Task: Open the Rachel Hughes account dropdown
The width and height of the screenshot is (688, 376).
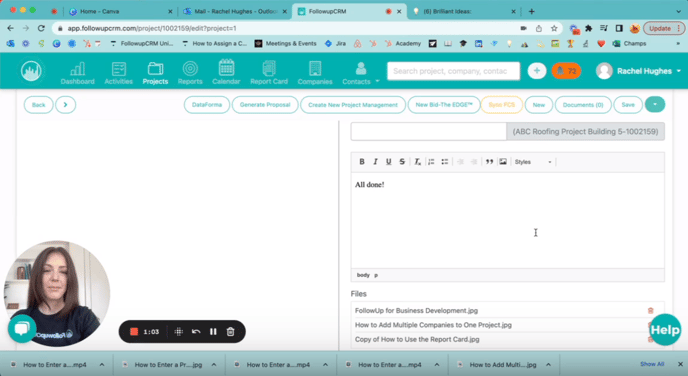Action: pyautogui.click(x=638, y=71)
